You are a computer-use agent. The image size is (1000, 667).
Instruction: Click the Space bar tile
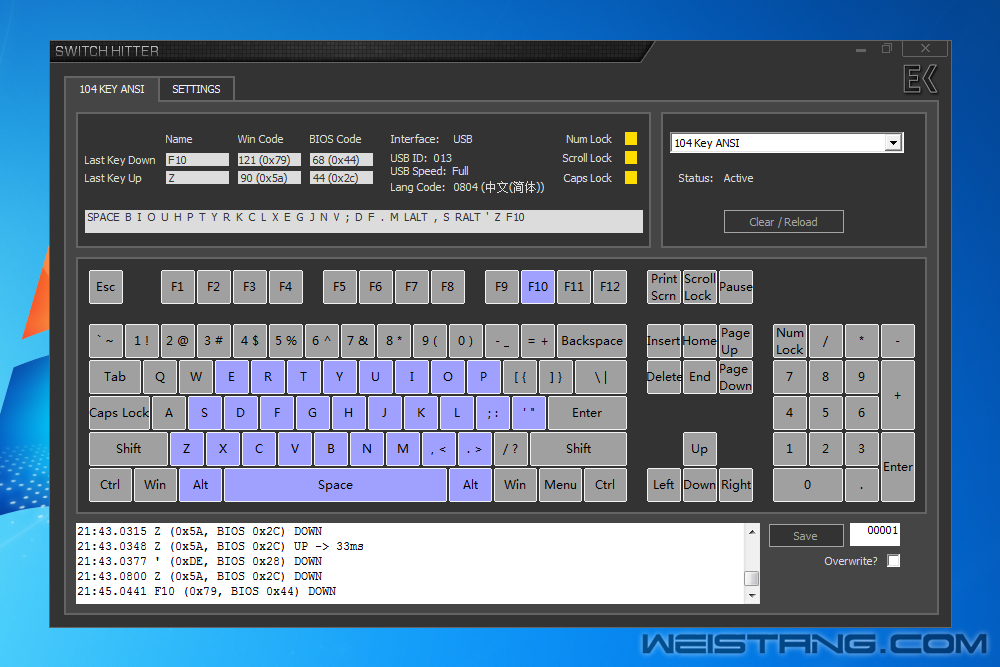coord(335,485)
